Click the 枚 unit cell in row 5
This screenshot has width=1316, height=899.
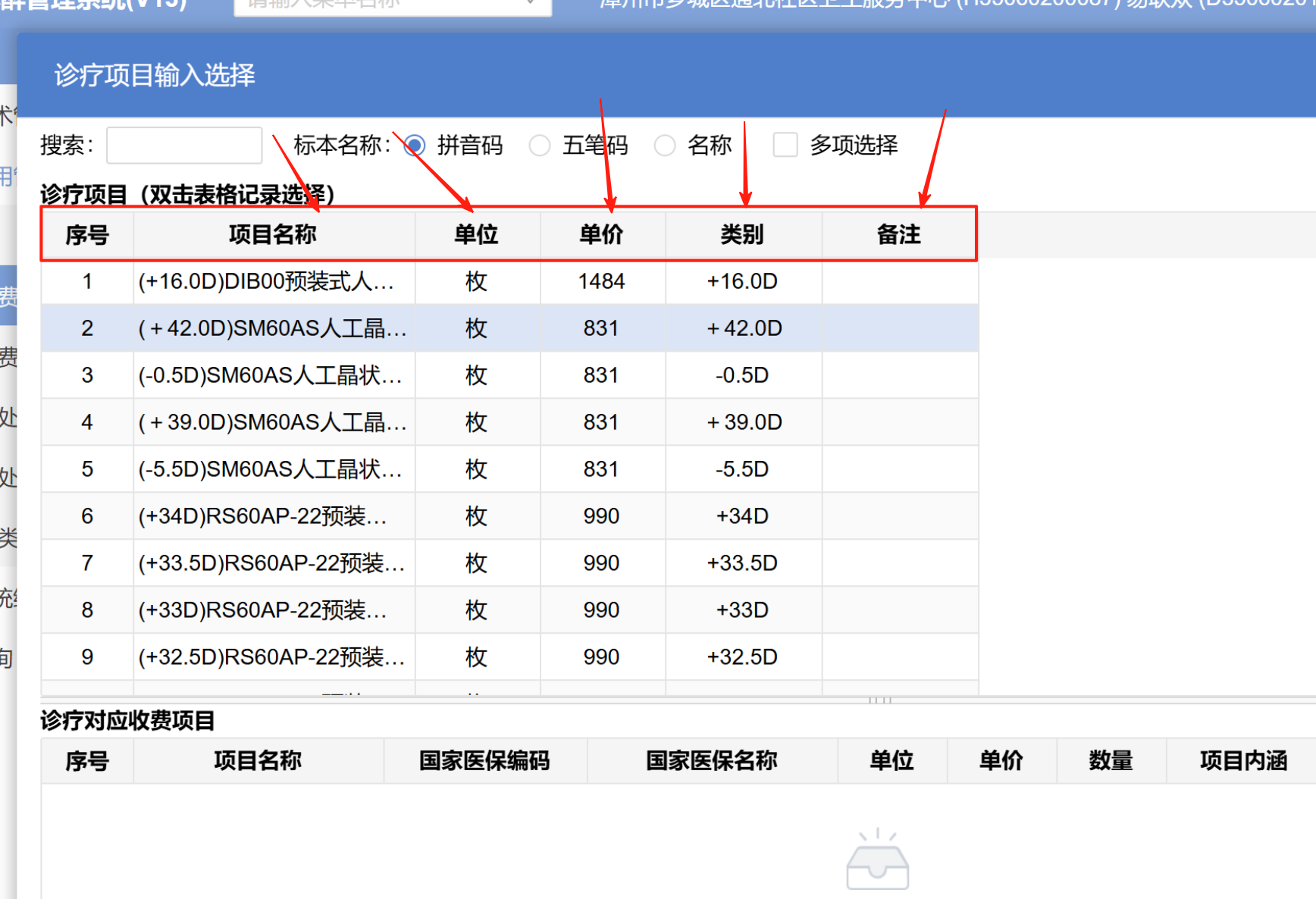(x=477, y=470)
